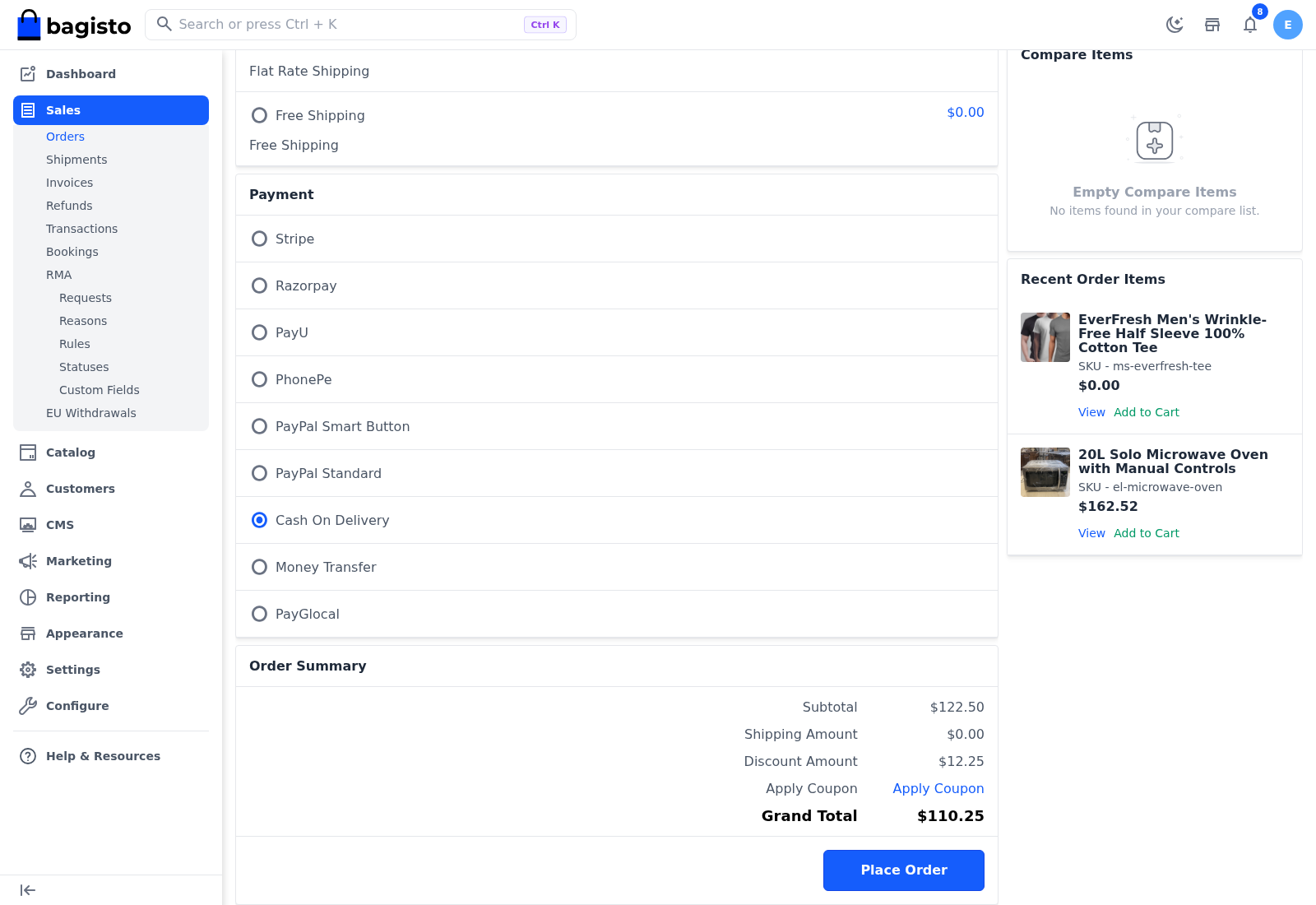Select PayU payment method
The image size is (1316, 905).
pyautogui.click(x=259, y=332)
